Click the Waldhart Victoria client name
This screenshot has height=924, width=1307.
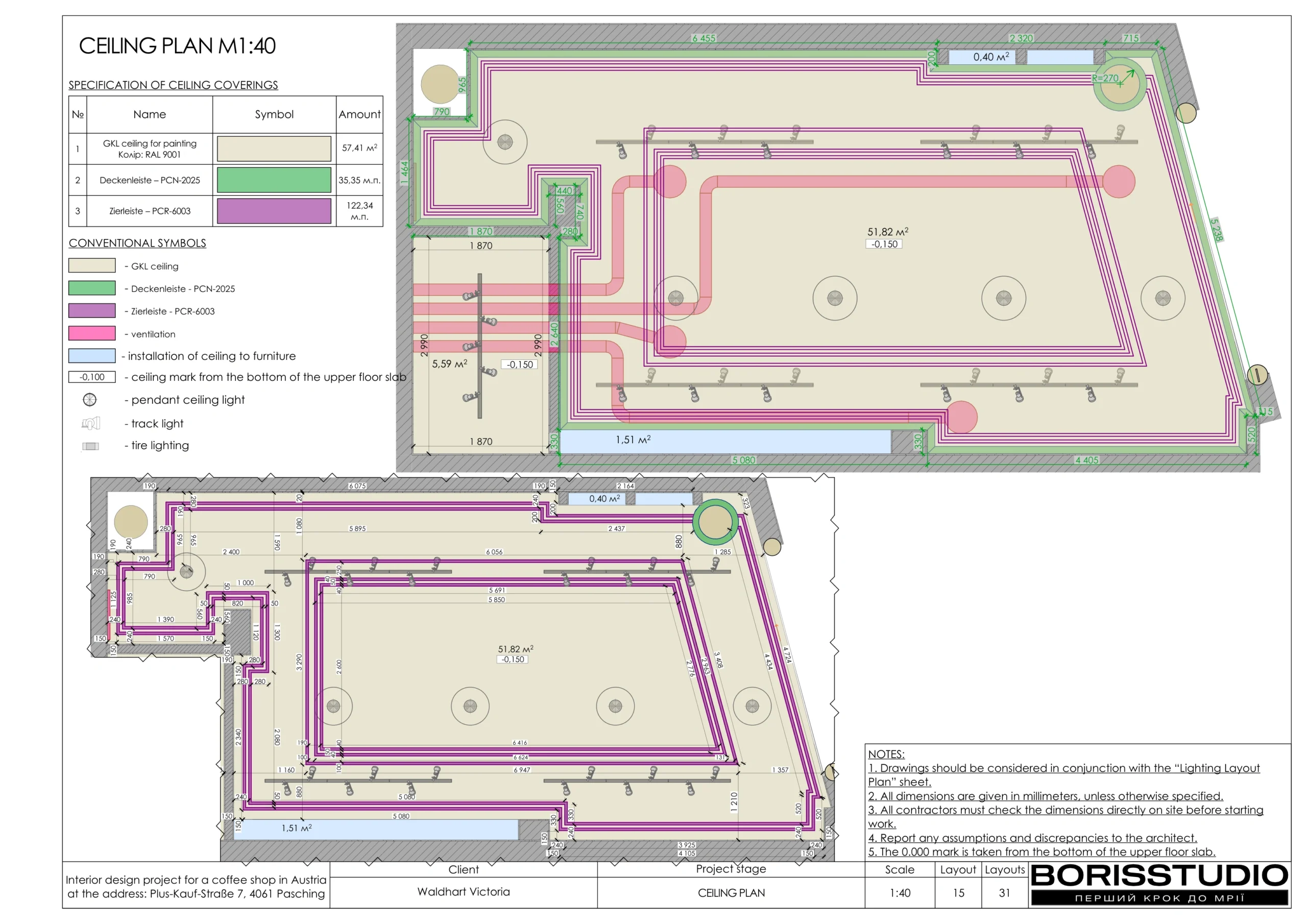pyautogui.click(x=464, y=891)
